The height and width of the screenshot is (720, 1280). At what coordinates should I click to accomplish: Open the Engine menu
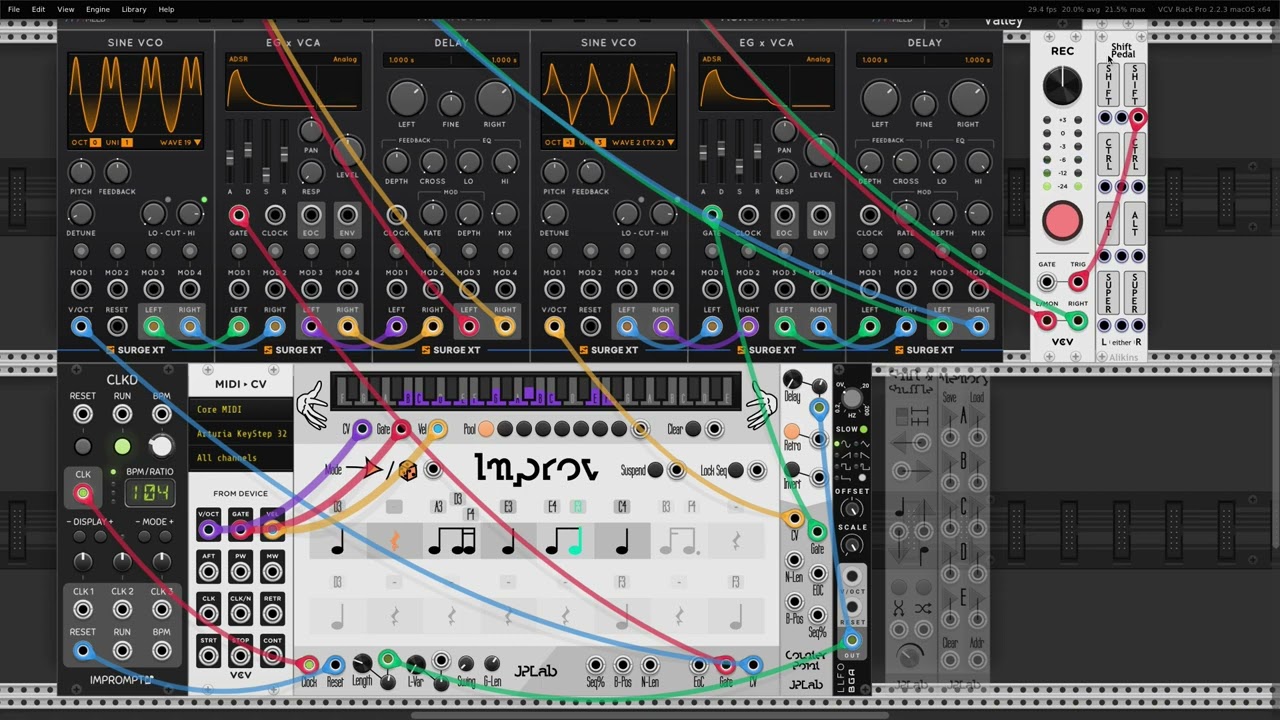coord(97,9)
